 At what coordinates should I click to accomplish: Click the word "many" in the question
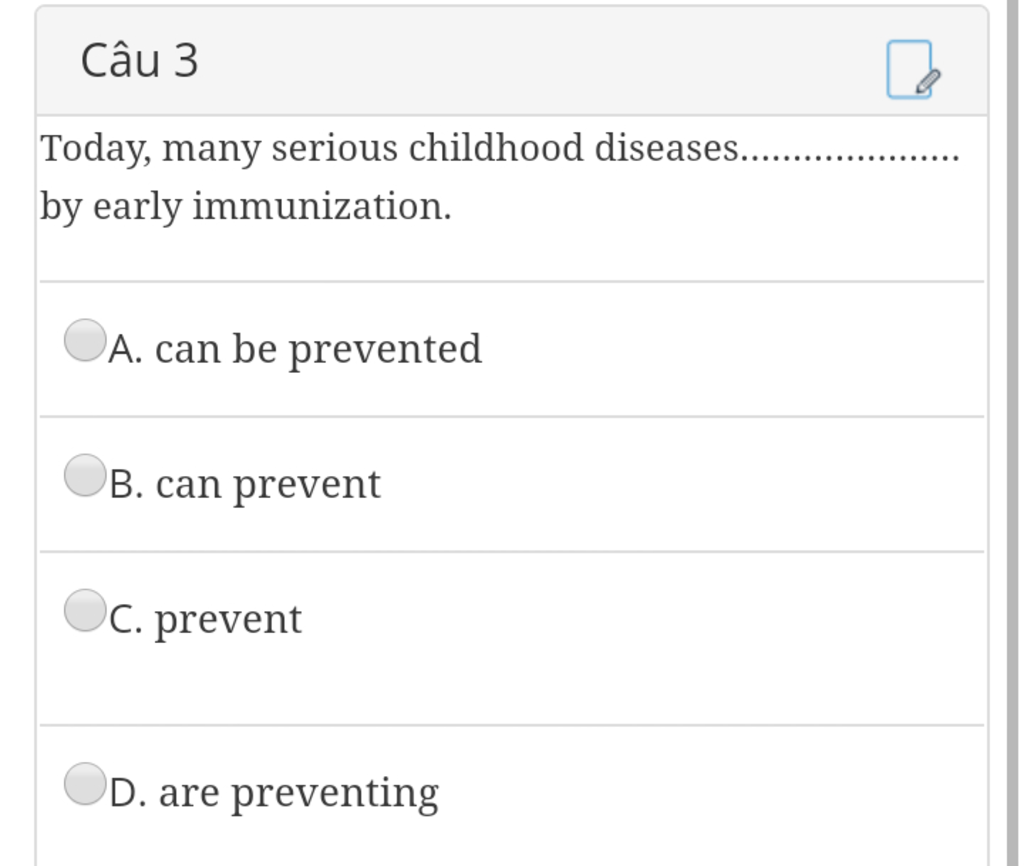212,150
